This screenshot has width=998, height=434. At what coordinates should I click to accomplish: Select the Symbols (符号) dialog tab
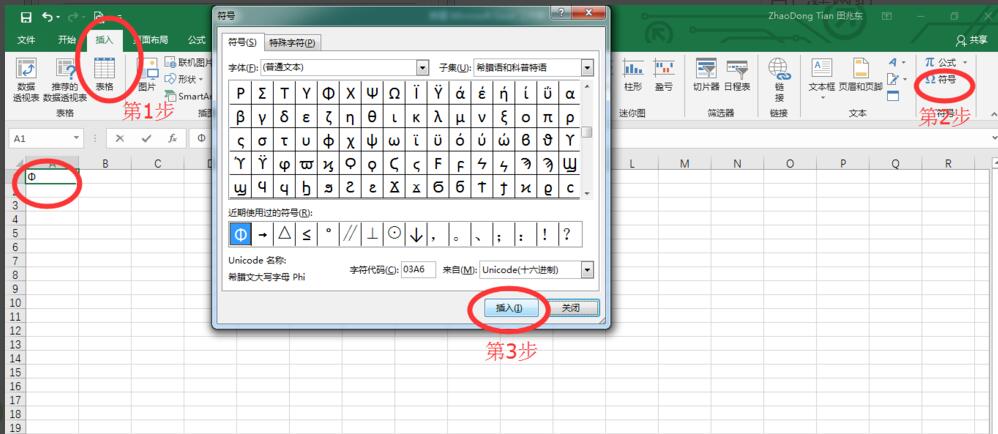[x=242, y=43]
